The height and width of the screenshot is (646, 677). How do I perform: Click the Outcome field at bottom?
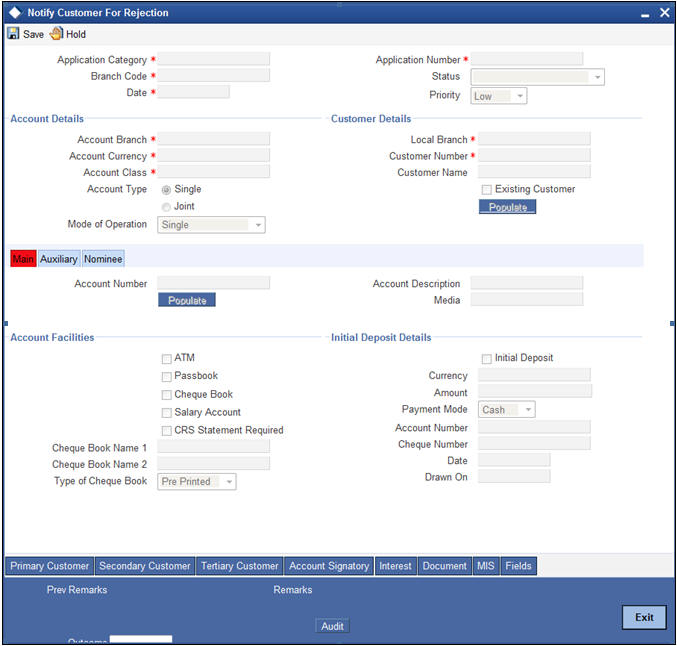click(141, 639)
